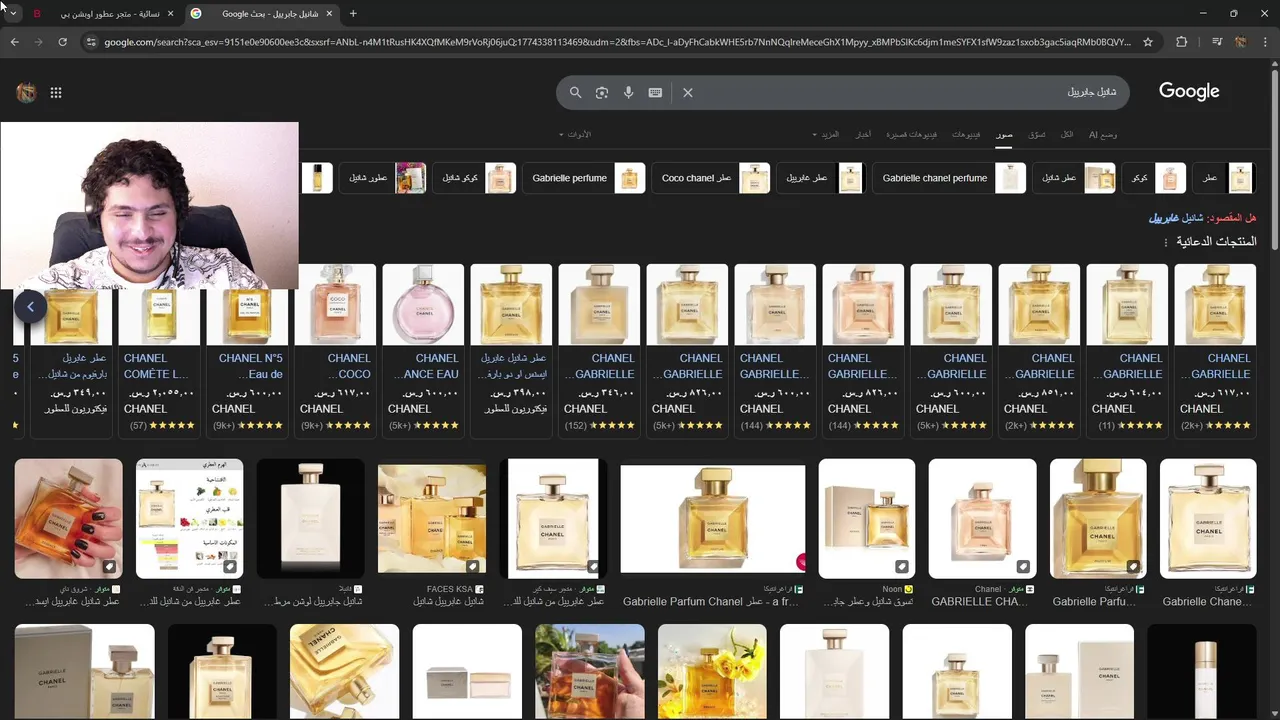Viewport: 1280px width, 720px height.
Task: Expand the الأدوات tools dropdown
Action: click(x=574, y=134)
